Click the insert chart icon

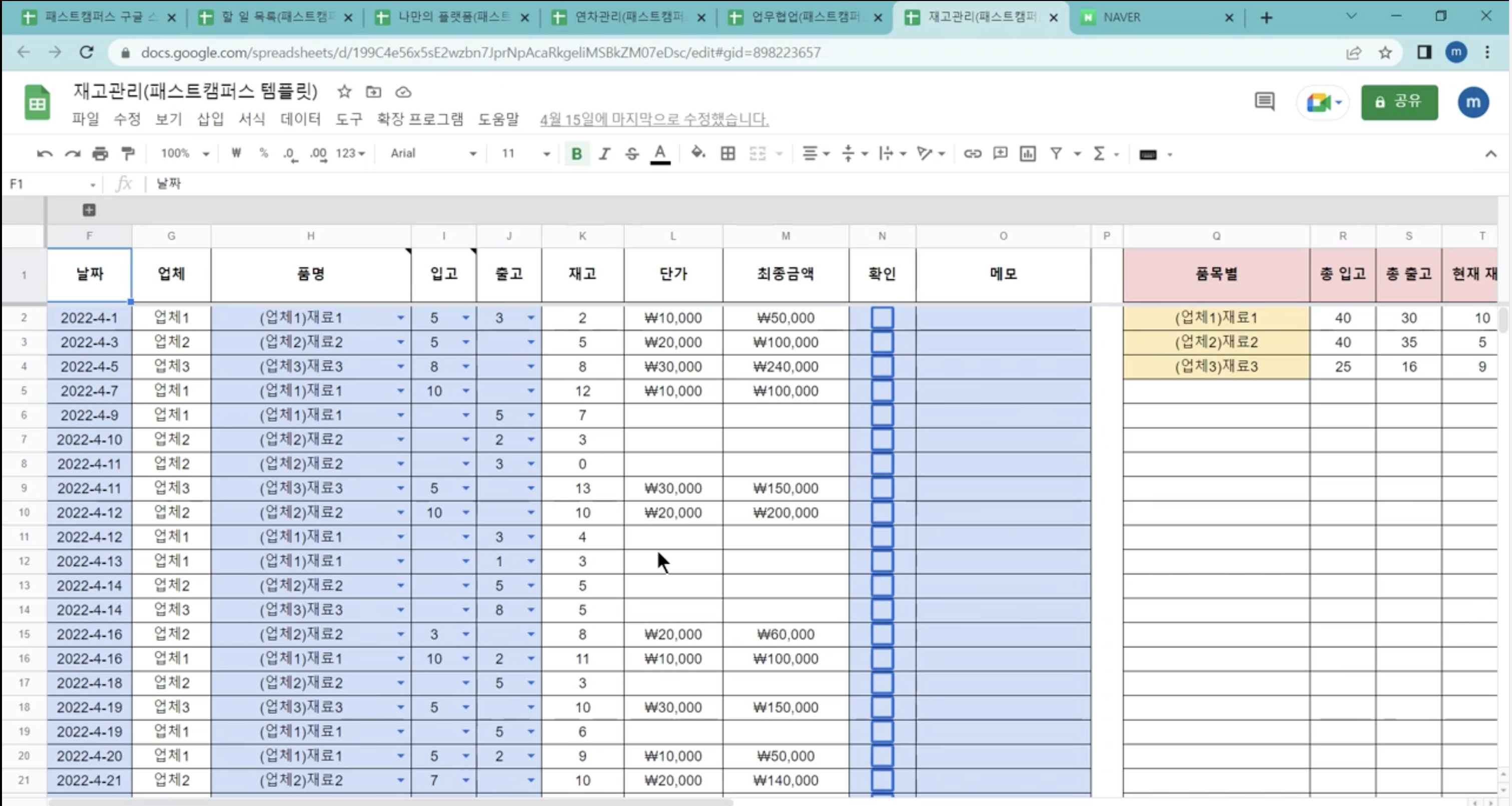(1027, 154)
